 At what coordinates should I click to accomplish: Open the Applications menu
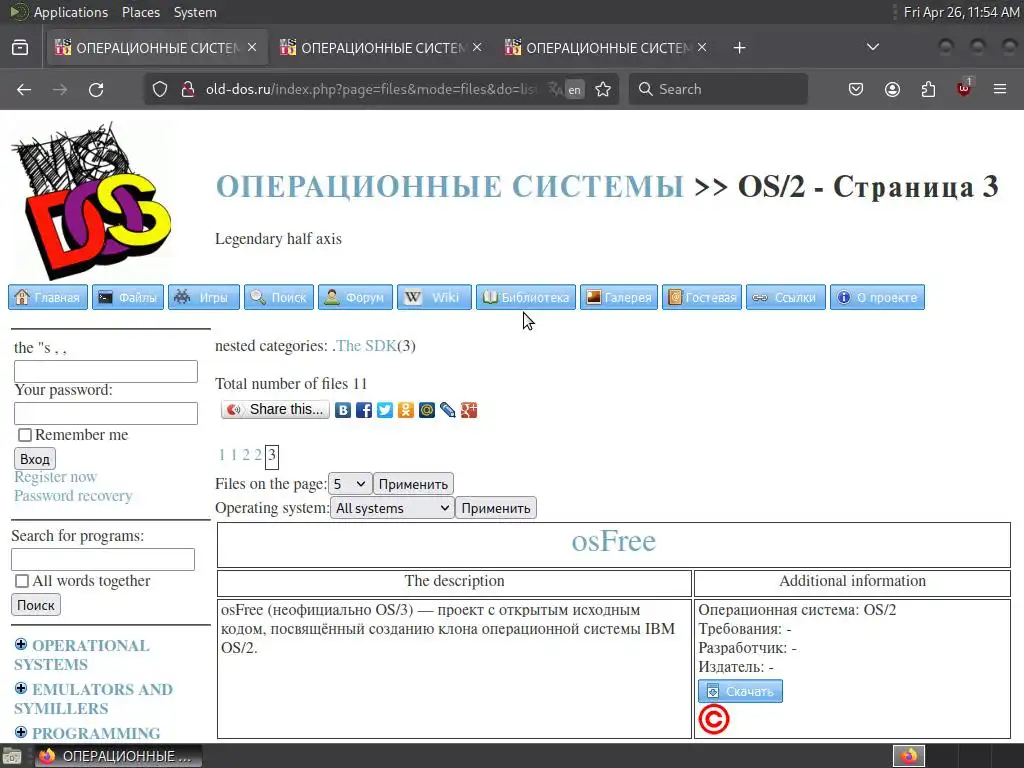(71, 12)
